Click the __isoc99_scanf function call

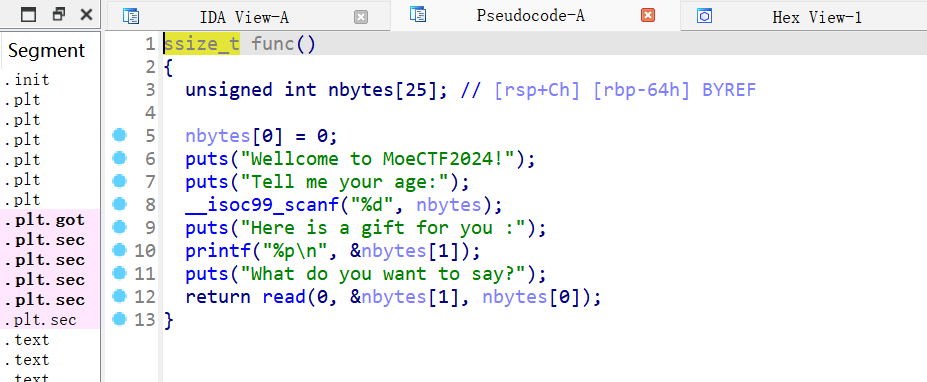coord(261,205)
